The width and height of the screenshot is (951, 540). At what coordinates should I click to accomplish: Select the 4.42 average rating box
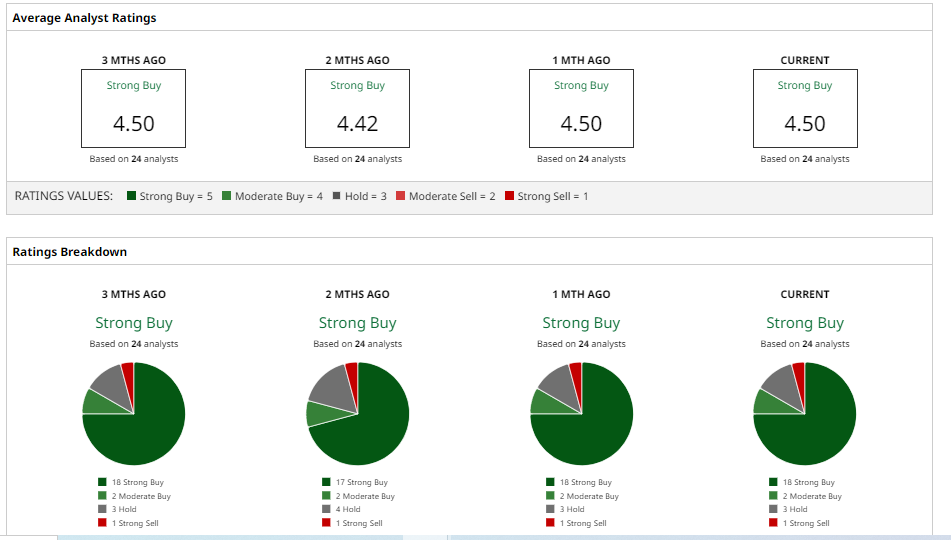click(x=357, y=110)
